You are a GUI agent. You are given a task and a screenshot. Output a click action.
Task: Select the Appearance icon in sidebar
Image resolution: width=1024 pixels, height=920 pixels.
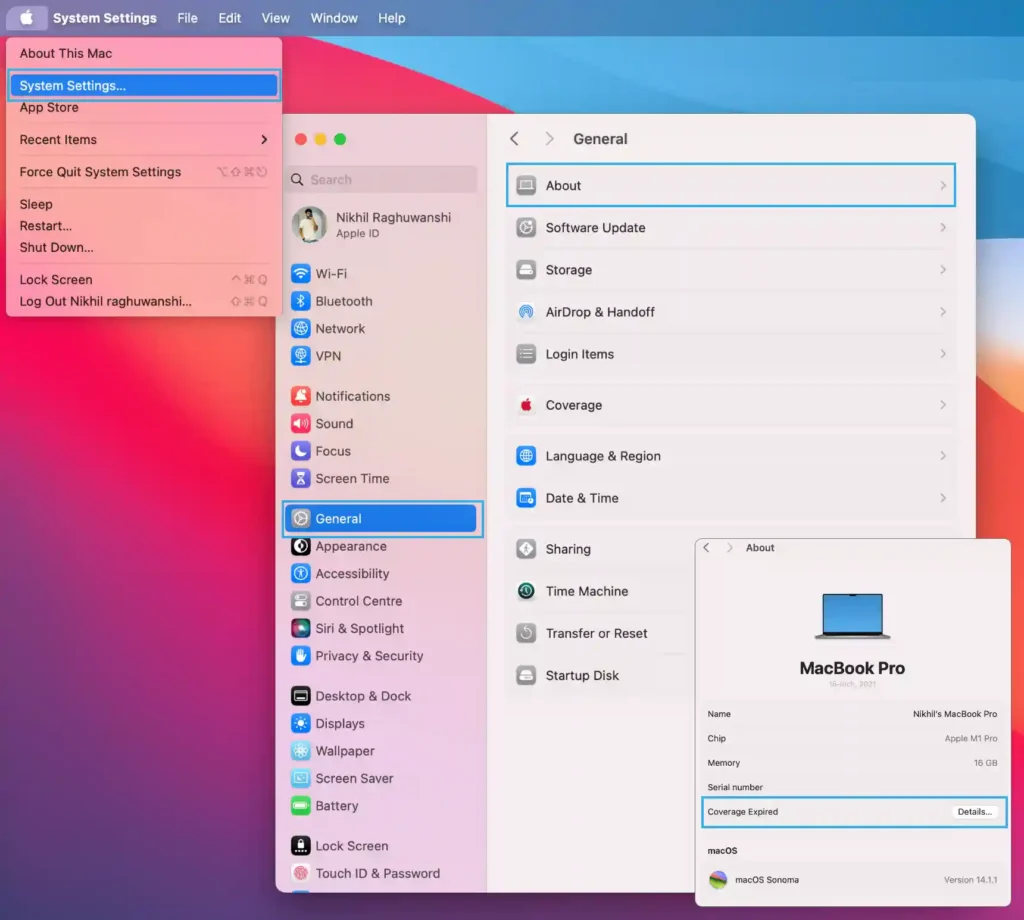[x=300, y=547]
